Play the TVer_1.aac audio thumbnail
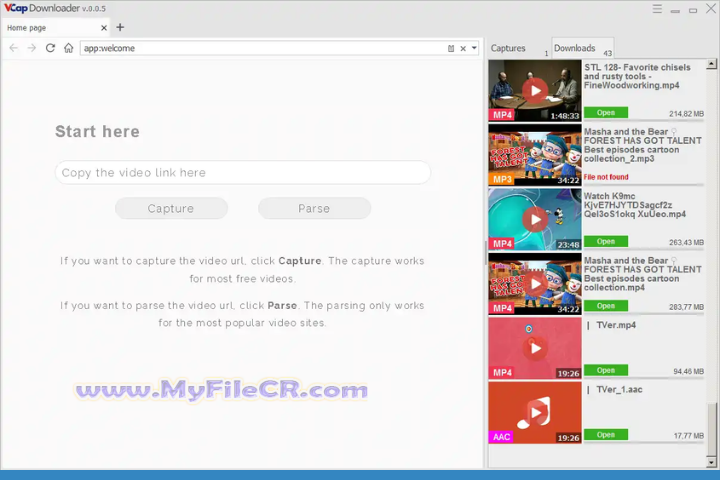 (x=535, y=412)
